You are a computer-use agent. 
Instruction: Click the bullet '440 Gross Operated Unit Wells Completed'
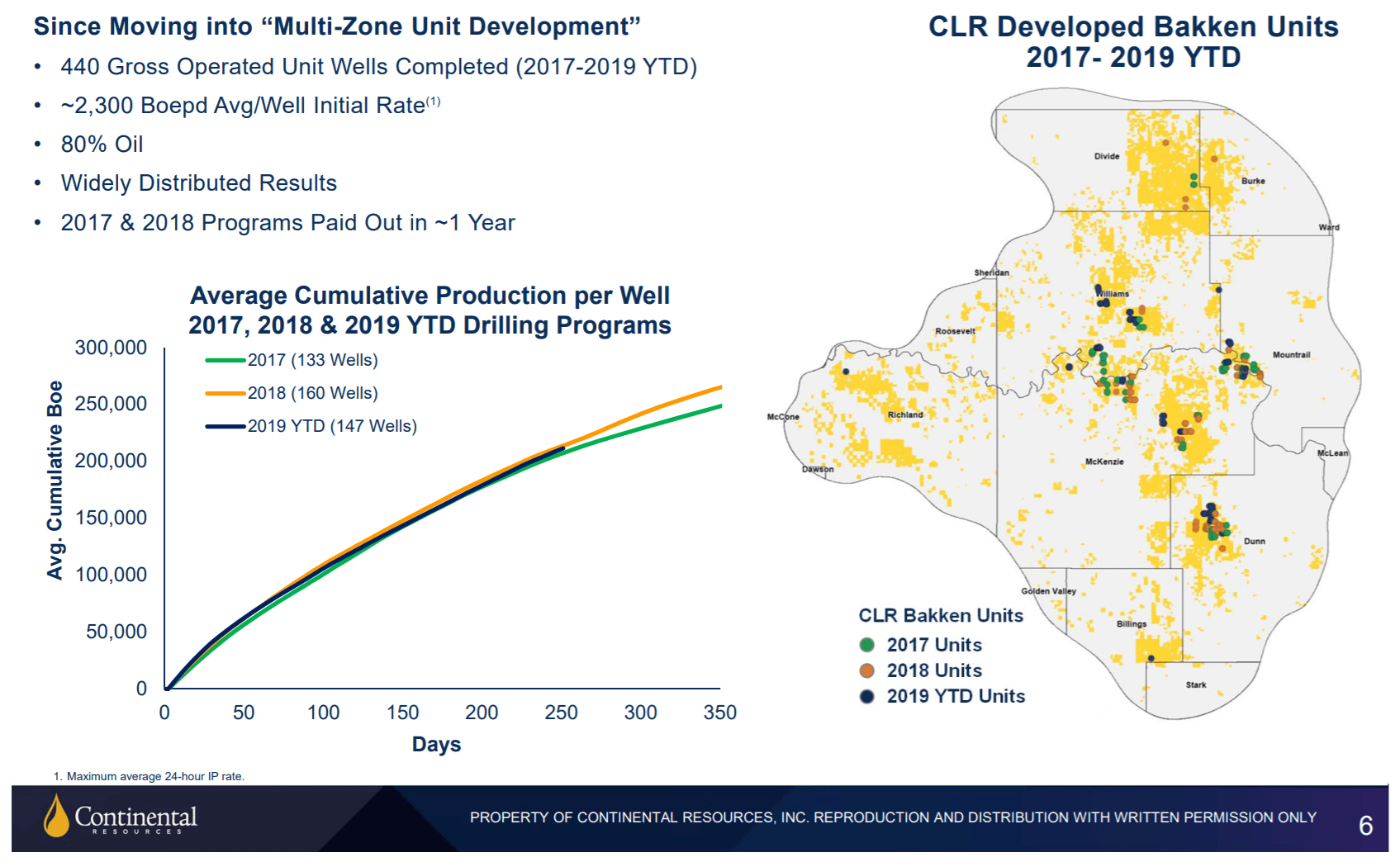pyautogui.click(x=379, y=67)
